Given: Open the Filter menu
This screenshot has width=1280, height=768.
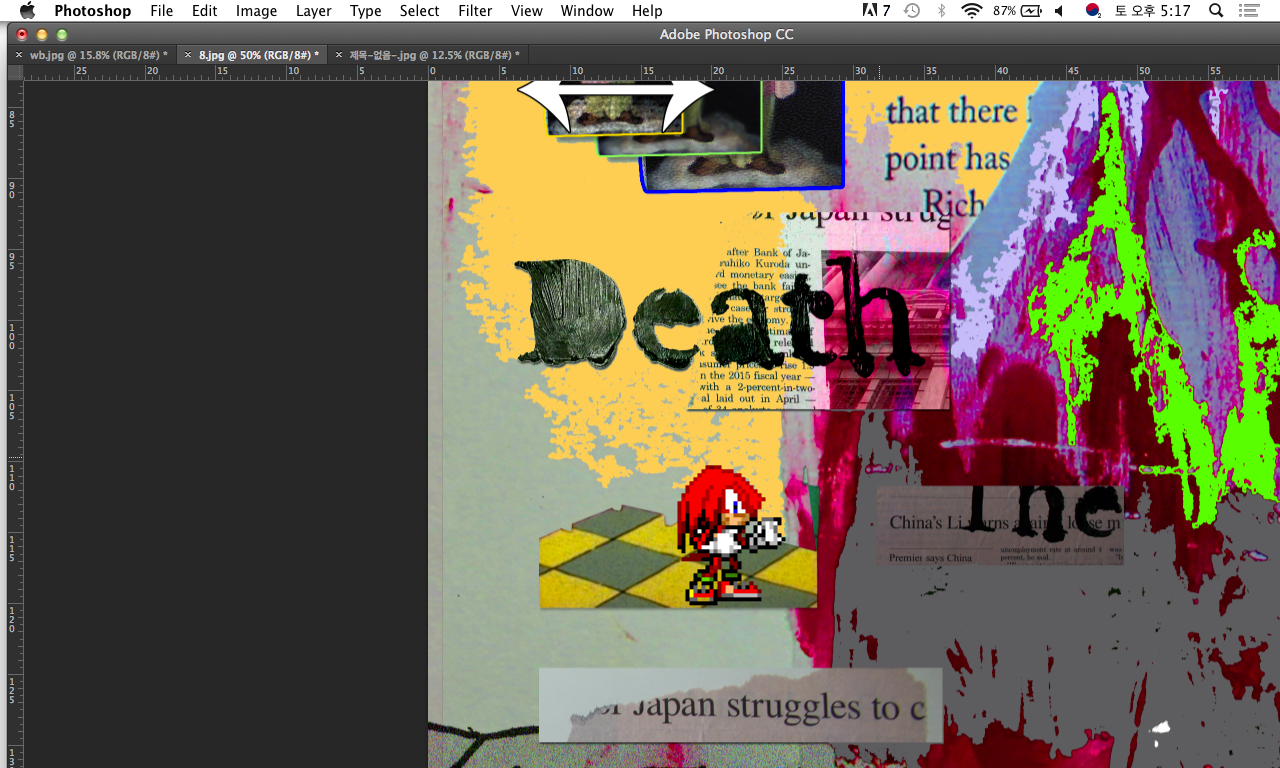Looking at the screenshot, I should 475,11.
